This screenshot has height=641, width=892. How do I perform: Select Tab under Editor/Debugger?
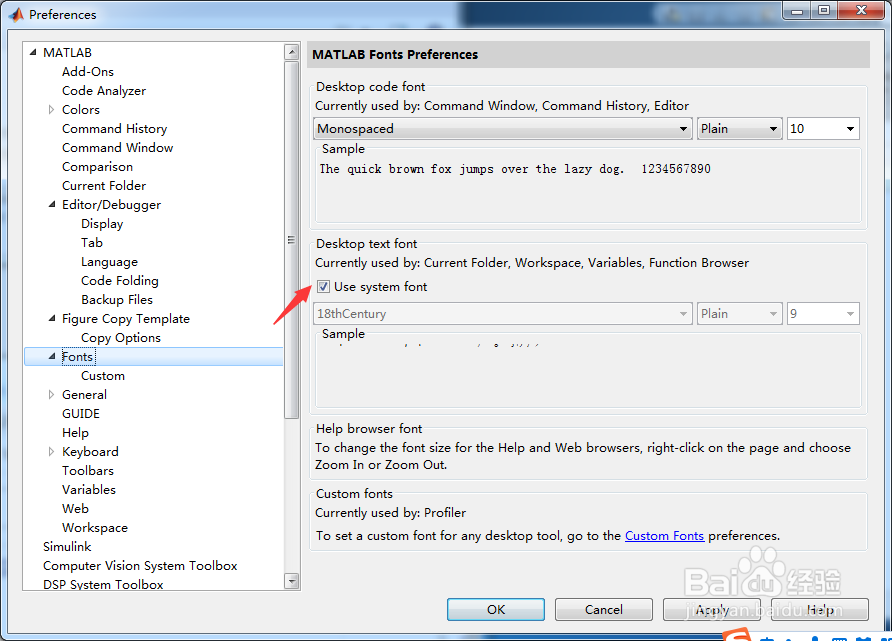coord(92,242)
